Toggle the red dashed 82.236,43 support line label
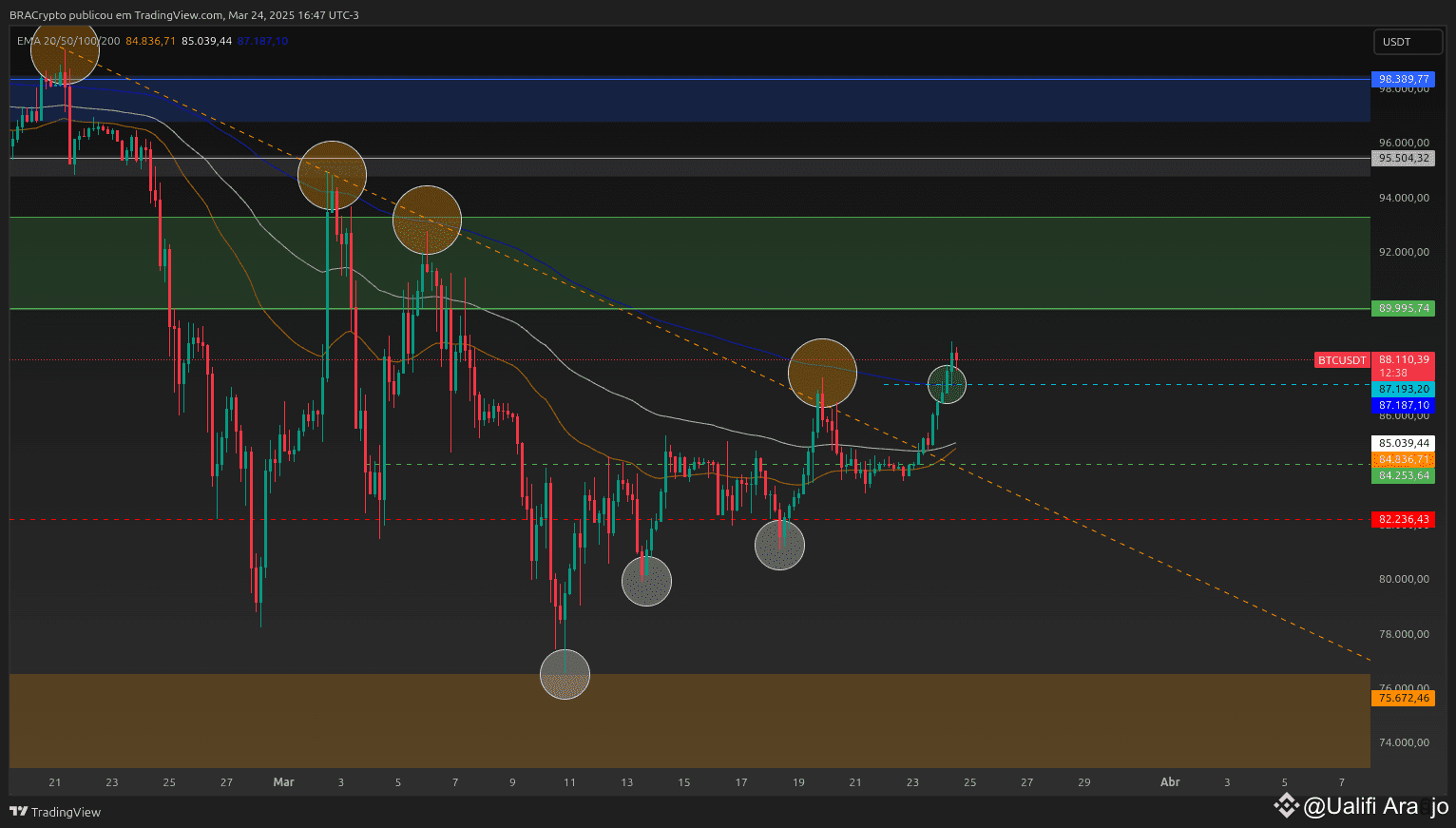This screenshot has width=1456, height=828. (1403, 519)
